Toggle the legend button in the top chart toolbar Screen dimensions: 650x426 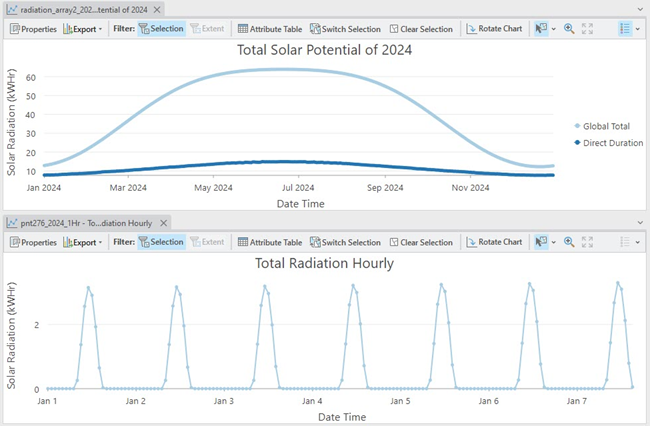[625, 29]
